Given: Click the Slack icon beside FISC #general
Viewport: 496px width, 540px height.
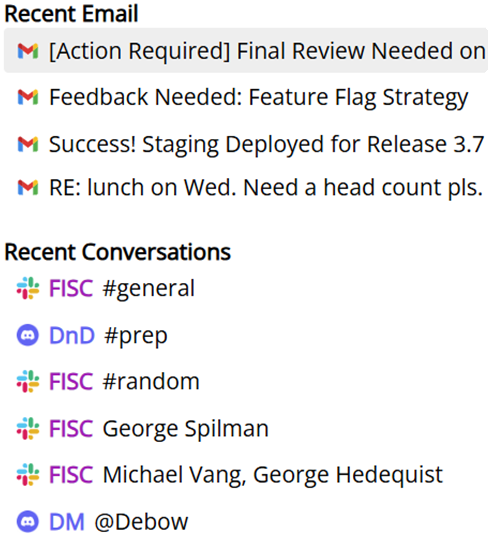Looking at the screenshot, I should click(x=28, y=288).
